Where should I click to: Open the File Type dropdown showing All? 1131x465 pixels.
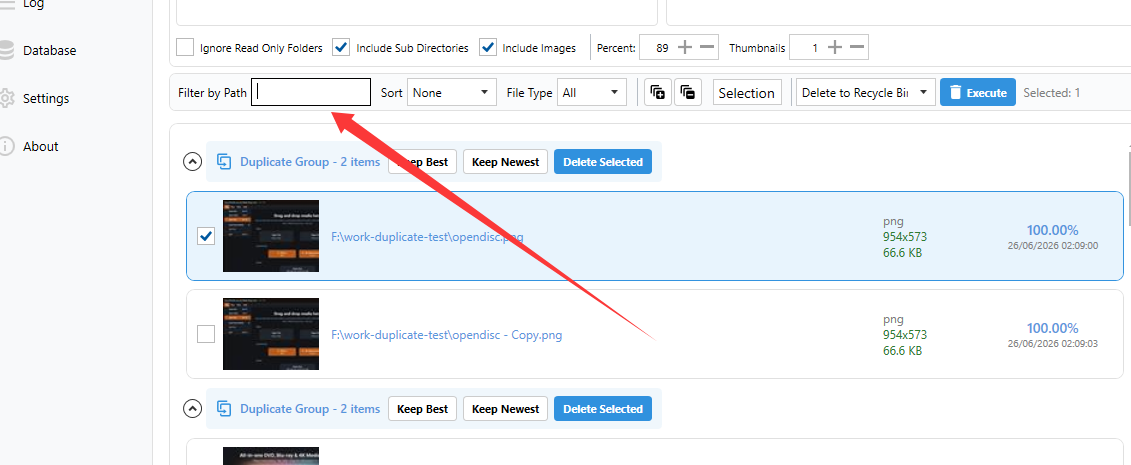click(591, 92)
